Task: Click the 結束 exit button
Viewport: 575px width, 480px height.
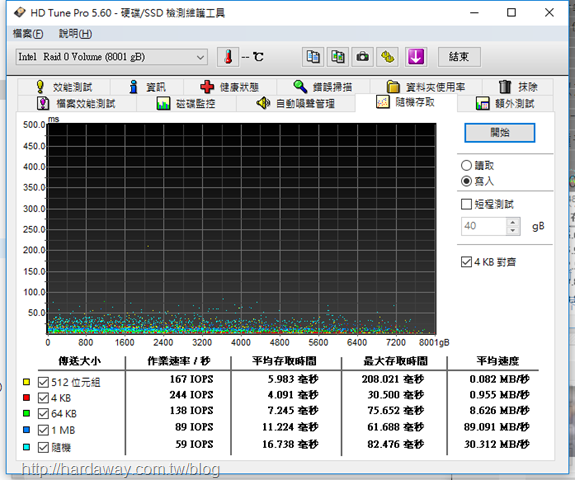Action: pos(459,57)
